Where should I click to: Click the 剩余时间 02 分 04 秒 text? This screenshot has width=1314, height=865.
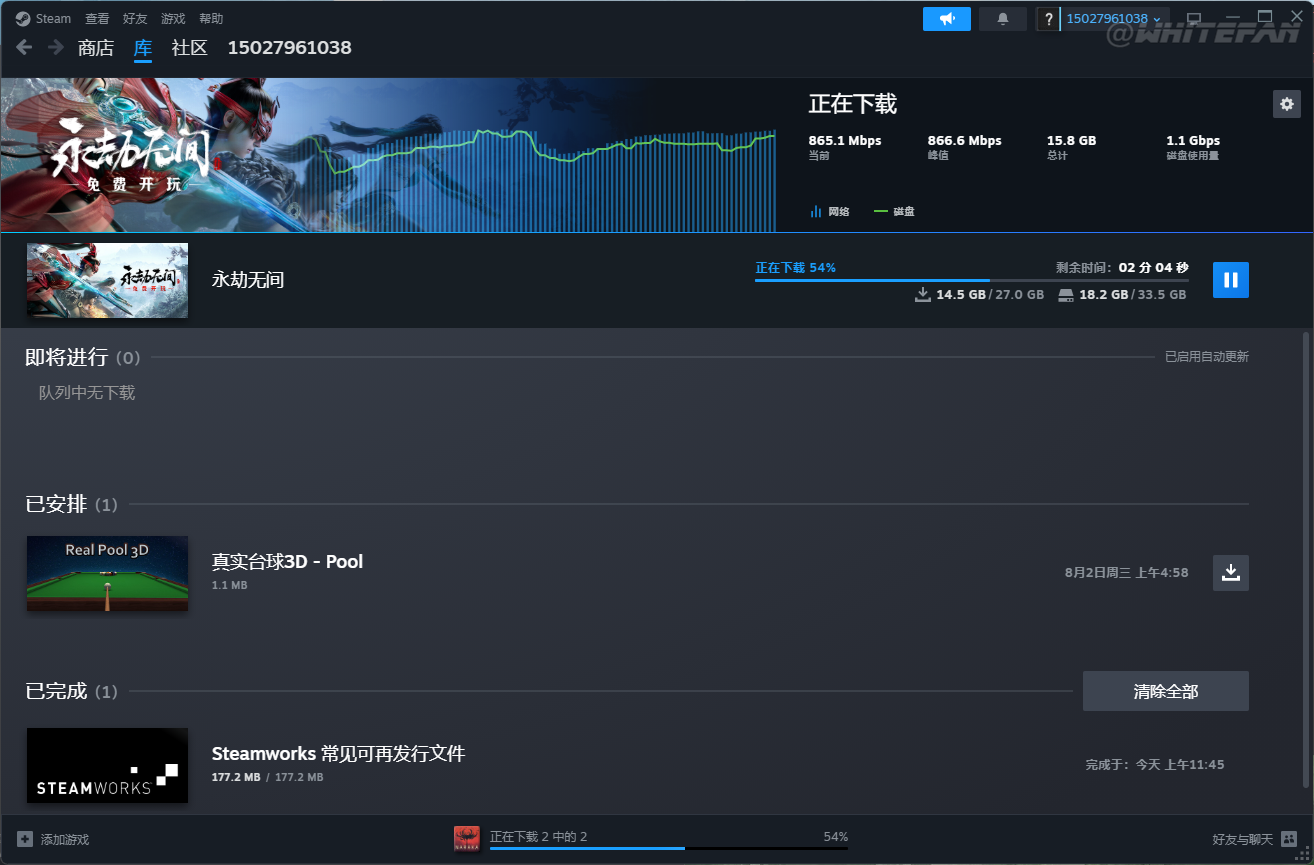[1122, 268]
